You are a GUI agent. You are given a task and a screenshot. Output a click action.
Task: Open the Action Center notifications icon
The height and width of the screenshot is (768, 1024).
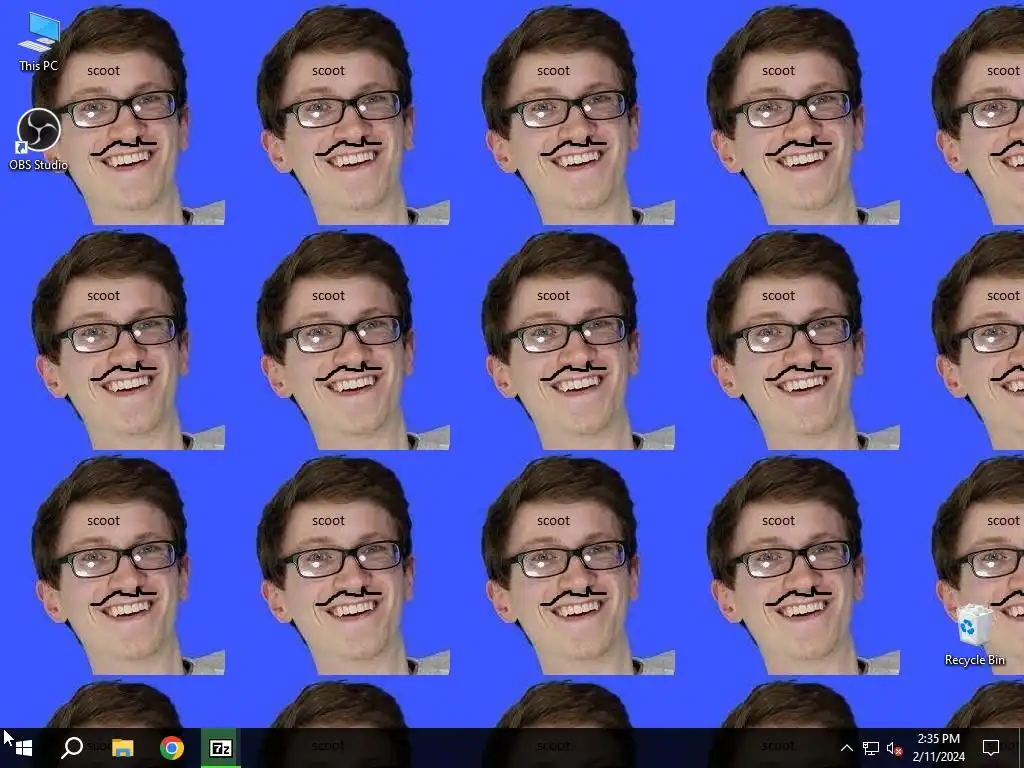991,748
